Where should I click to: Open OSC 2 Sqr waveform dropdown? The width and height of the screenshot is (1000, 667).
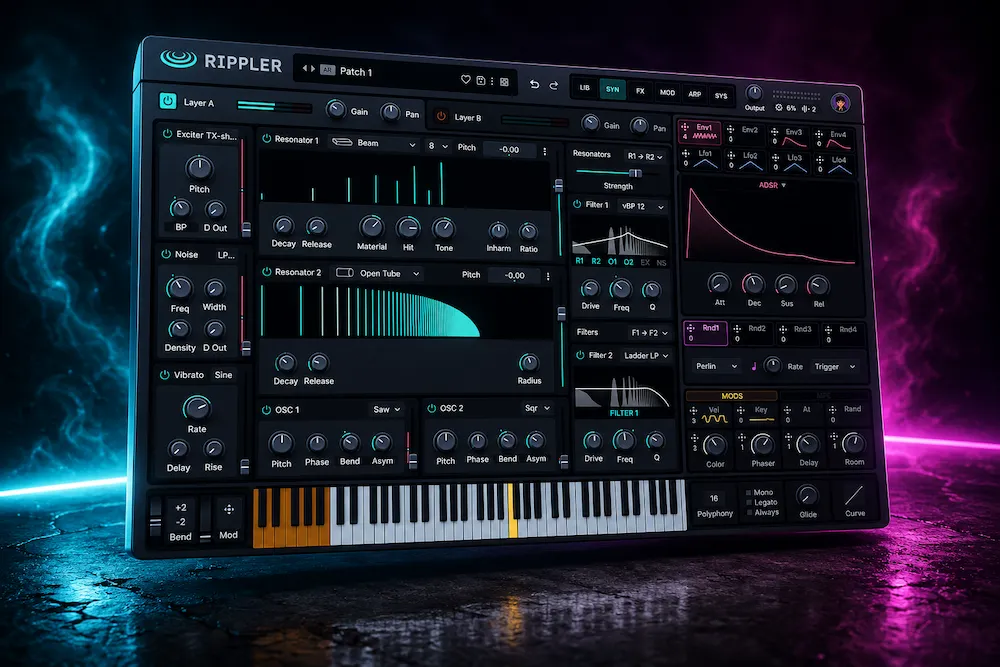pos(538,408)
